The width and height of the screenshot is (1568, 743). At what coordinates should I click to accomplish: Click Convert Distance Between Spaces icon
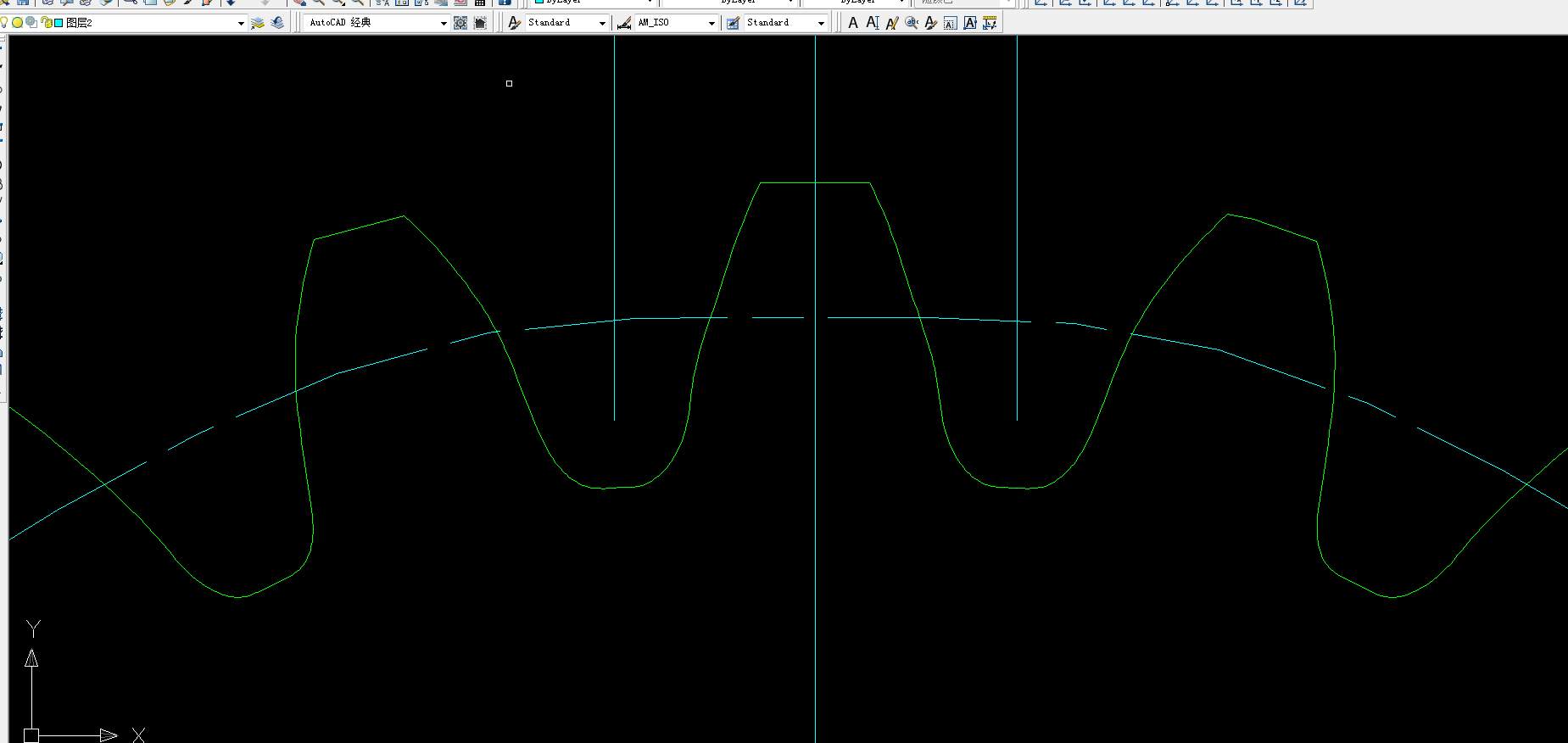point(990,23)
